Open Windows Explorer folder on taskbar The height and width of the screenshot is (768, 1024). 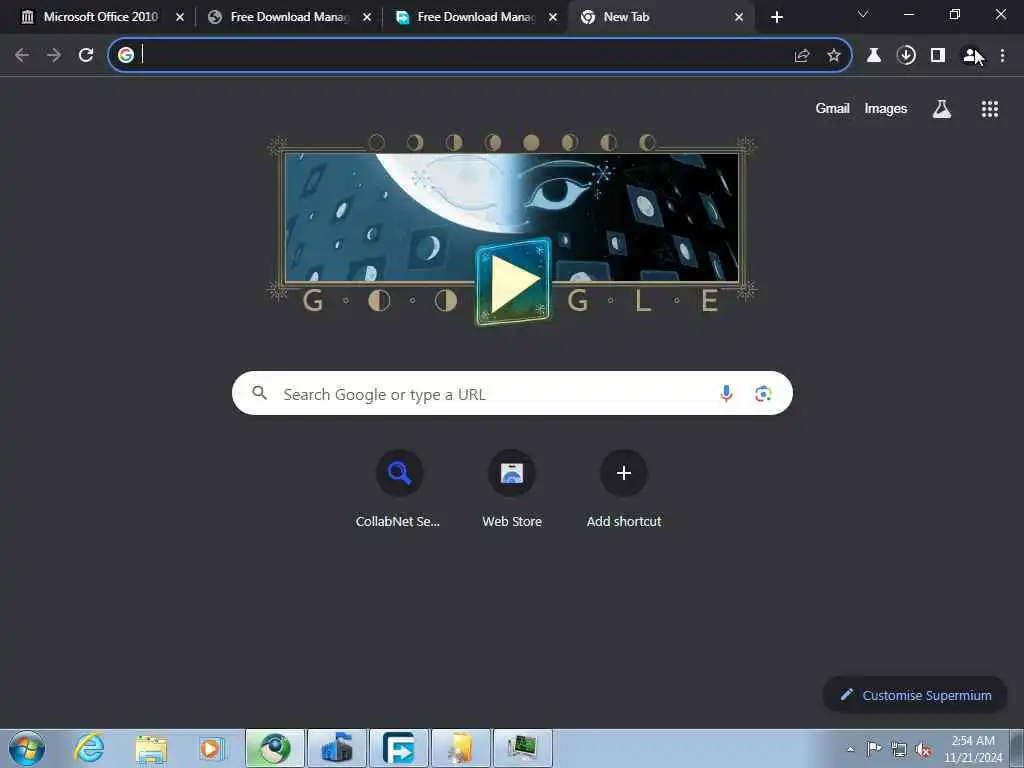(x=152, y=748)
